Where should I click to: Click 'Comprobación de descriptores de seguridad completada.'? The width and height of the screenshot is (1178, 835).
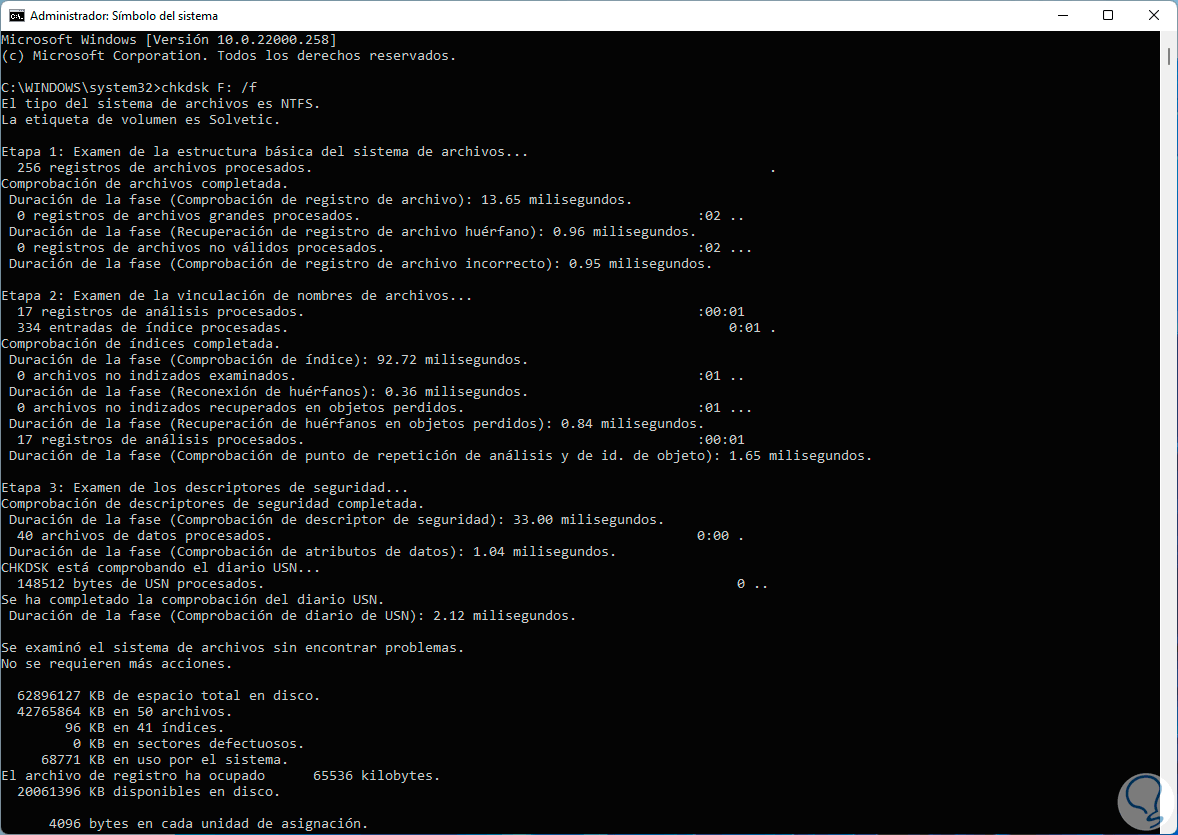pos(213,504)
